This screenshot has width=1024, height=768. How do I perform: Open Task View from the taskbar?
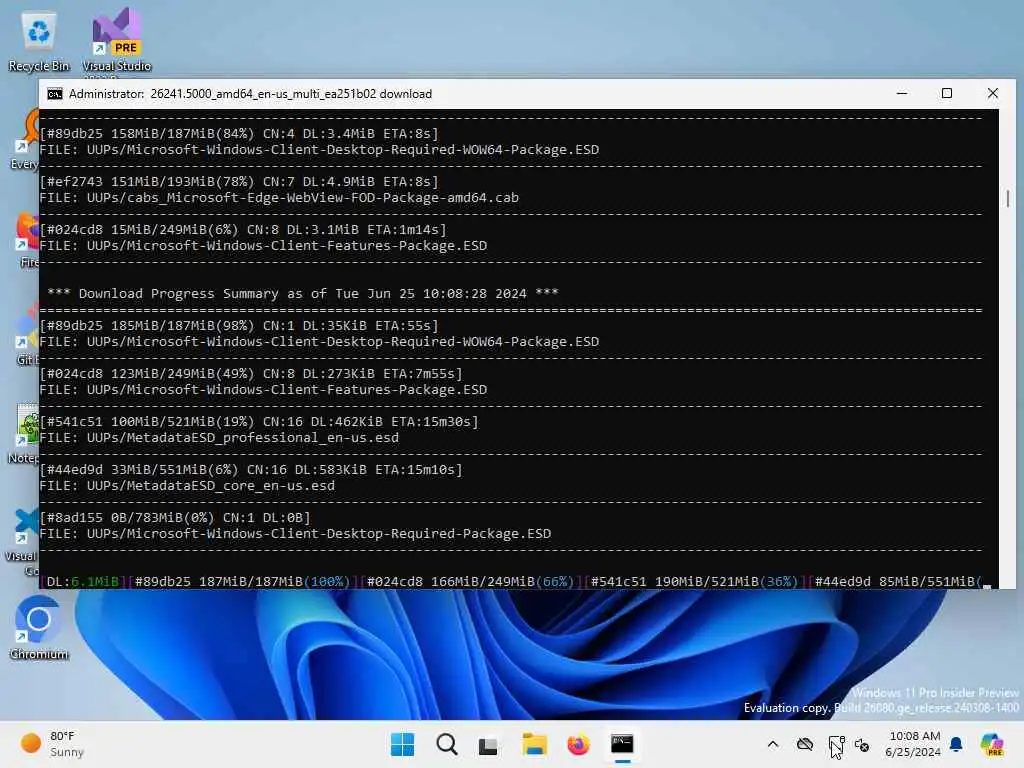pyautogui.click(x=488, y=744)
